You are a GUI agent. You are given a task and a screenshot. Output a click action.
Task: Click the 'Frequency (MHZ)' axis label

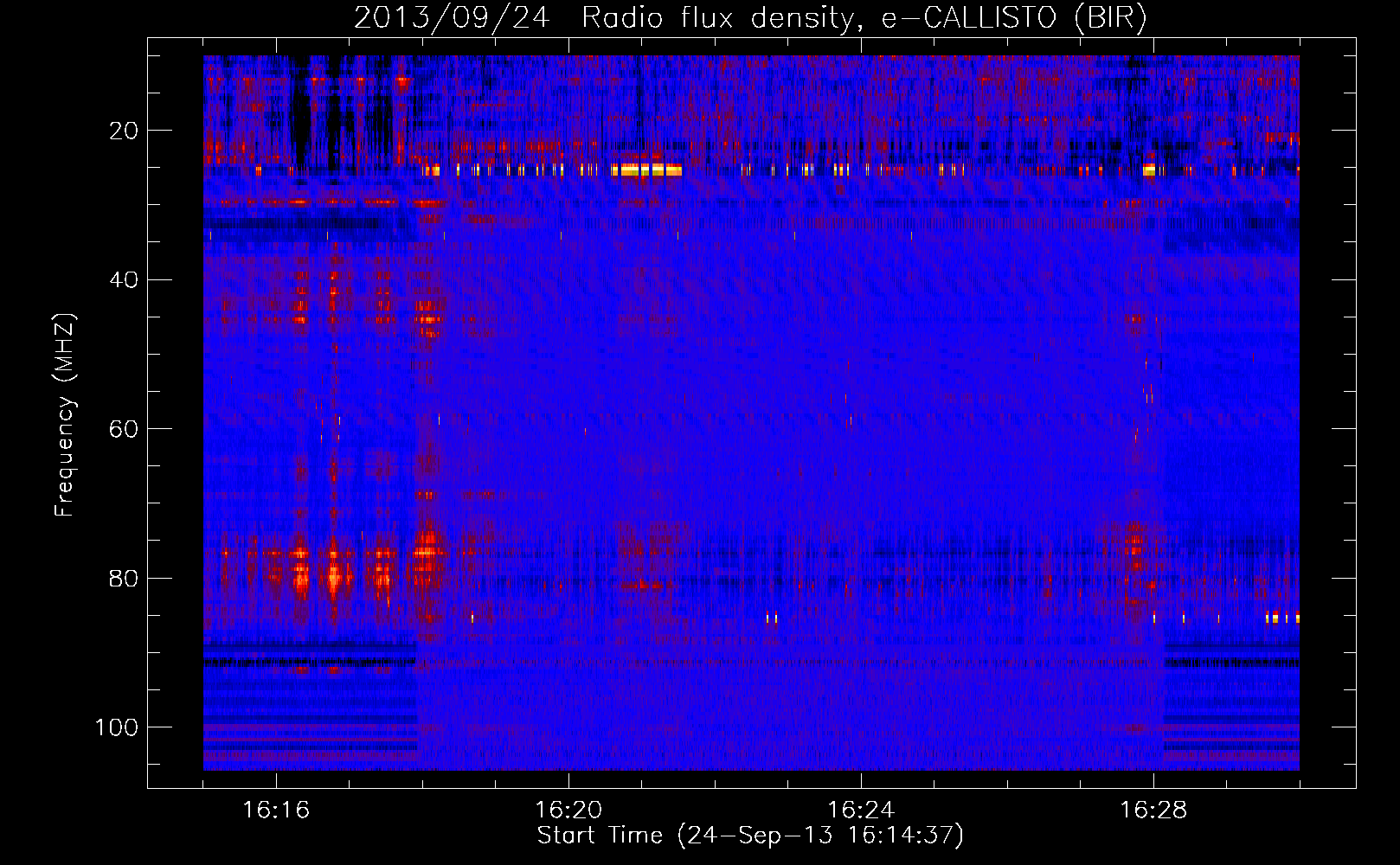65,414
